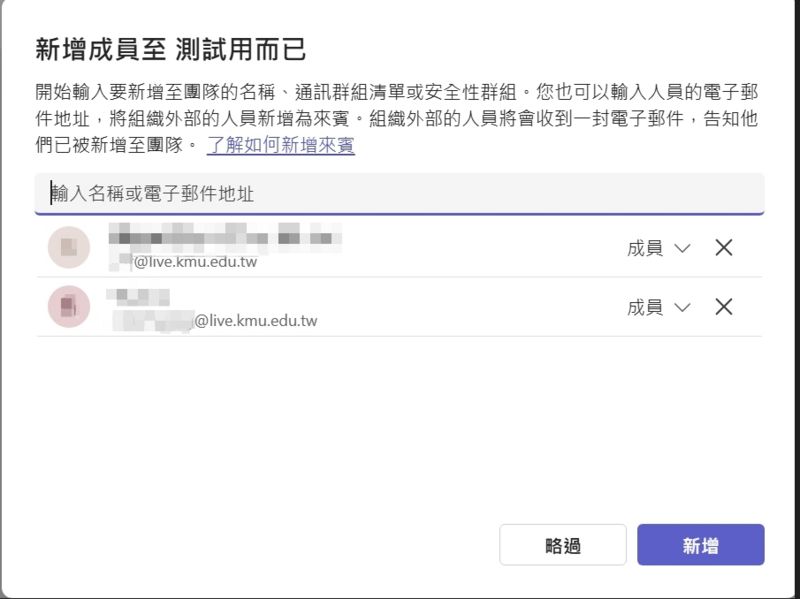This screenshot has width=800, height=599.
Task: Focus the 輸入名稱或電子郵件地址 input field
Action: click(x=400, y=193)
